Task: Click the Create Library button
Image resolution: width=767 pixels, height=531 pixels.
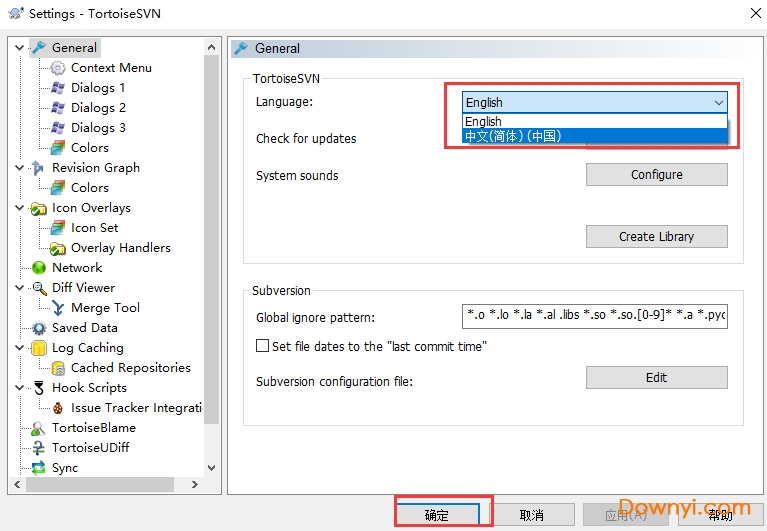Action: pos(656,237)
